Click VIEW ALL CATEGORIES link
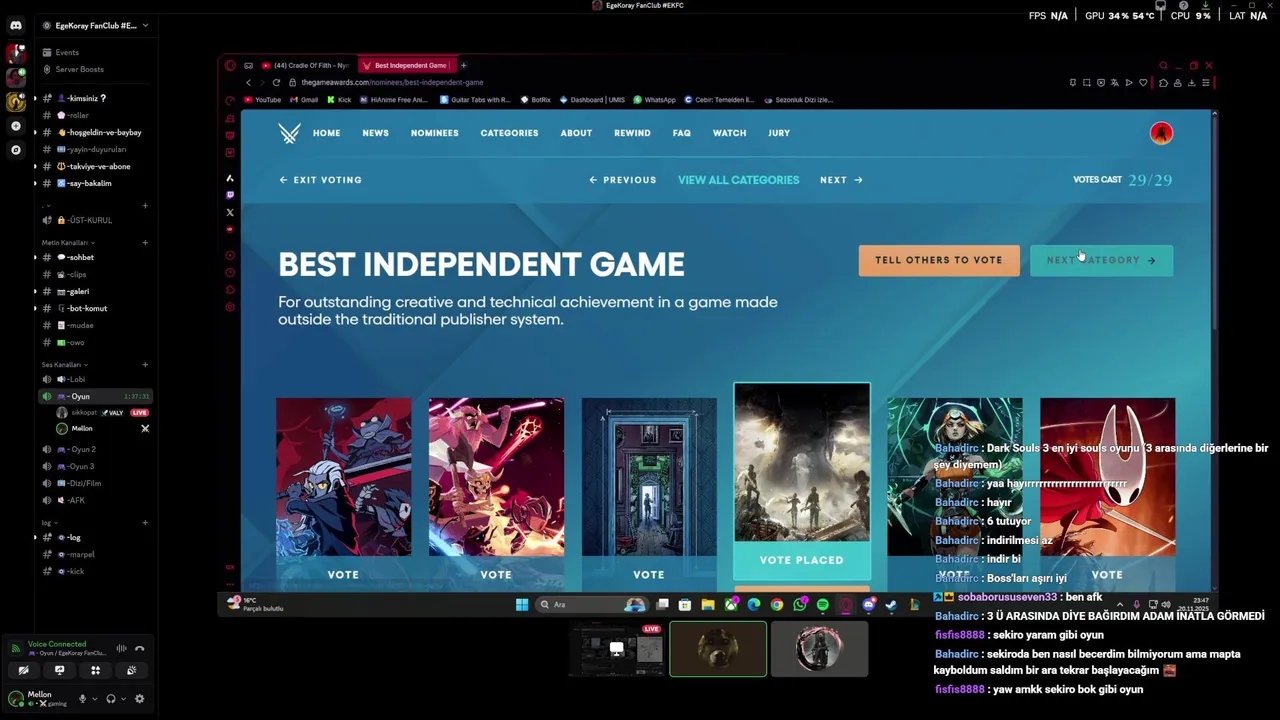Viewport: 1280px width, 720px height. (738, 180)
